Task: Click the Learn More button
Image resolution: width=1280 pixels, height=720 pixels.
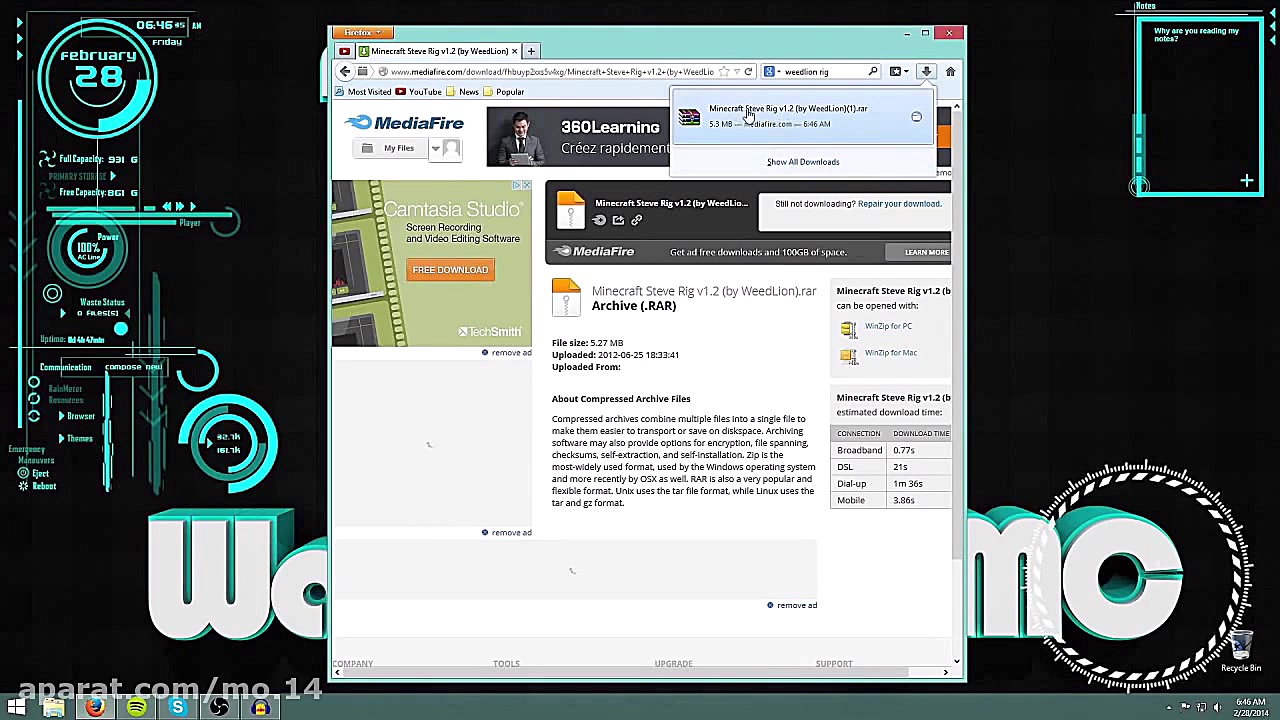Action: tap(926, 252)
